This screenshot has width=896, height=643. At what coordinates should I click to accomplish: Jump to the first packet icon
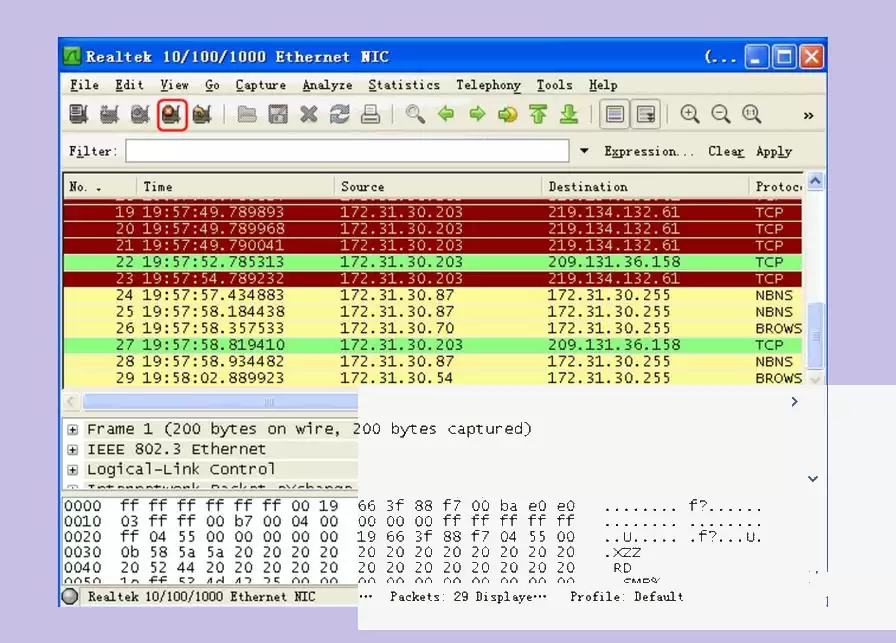pos(538,114)
